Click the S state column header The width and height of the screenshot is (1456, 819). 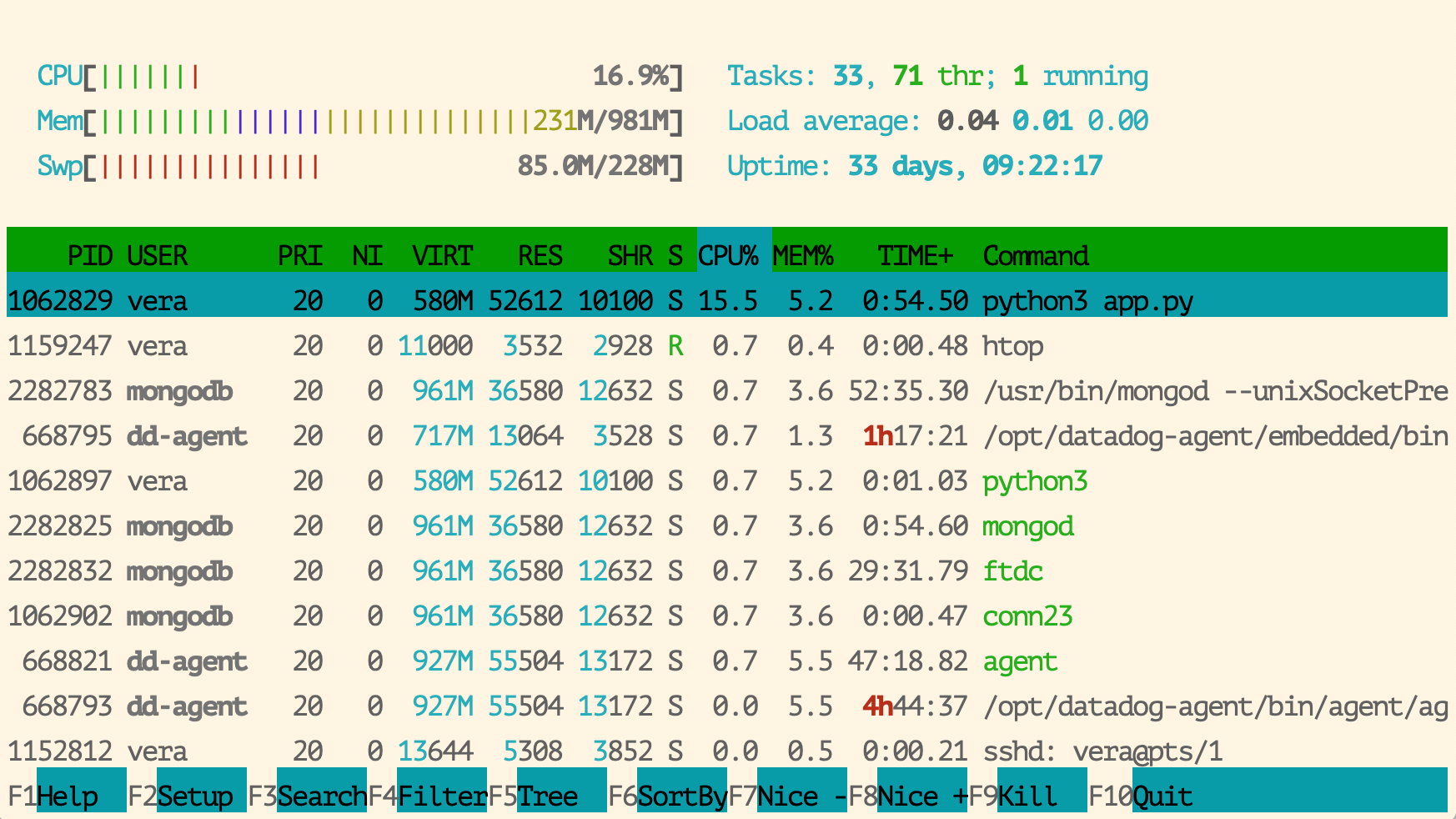pos(675,256)
